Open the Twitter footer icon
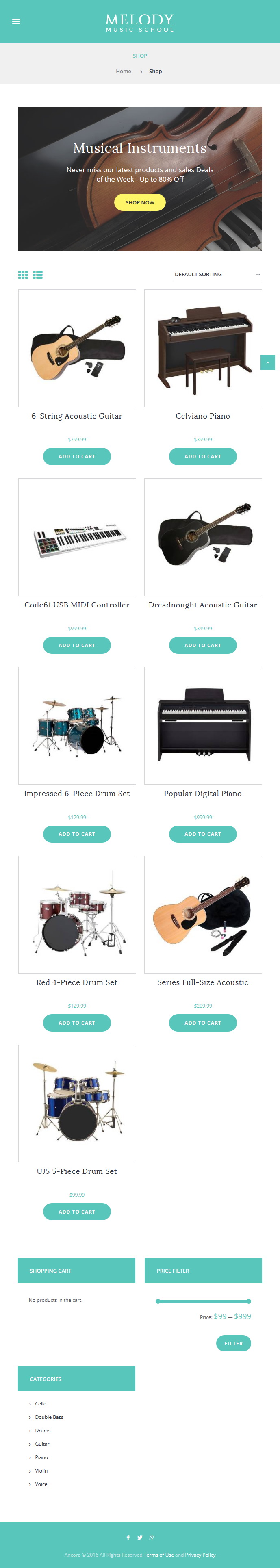 [x=140, y=1537]
